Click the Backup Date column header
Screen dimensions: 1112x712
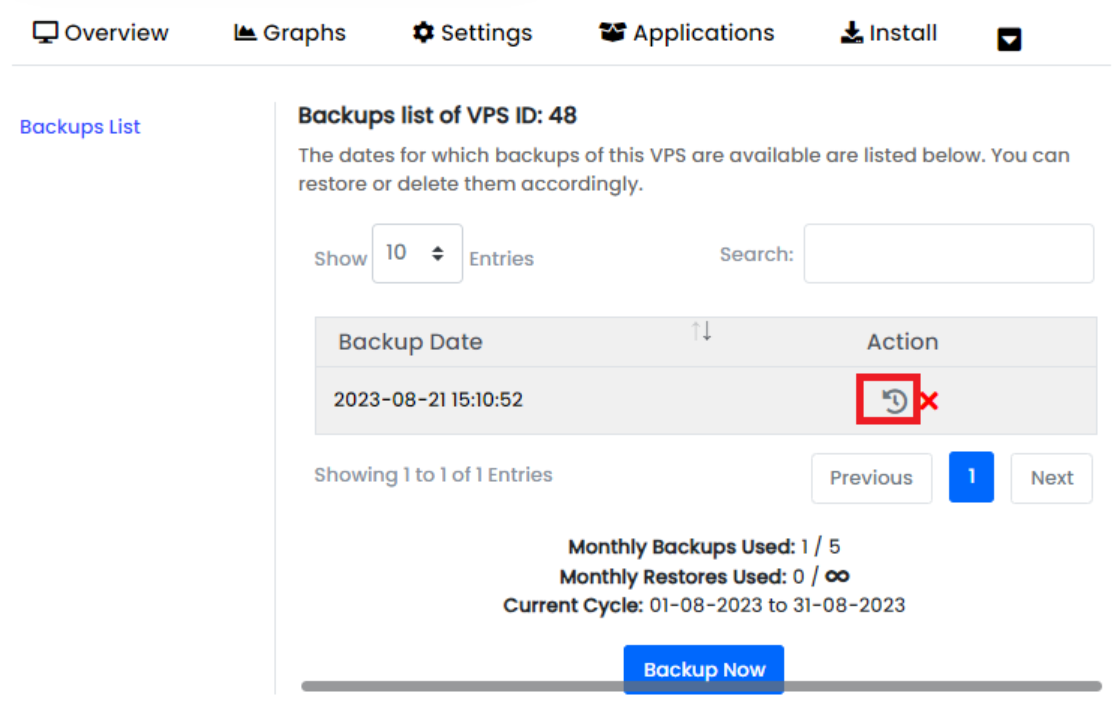point(410,342)
